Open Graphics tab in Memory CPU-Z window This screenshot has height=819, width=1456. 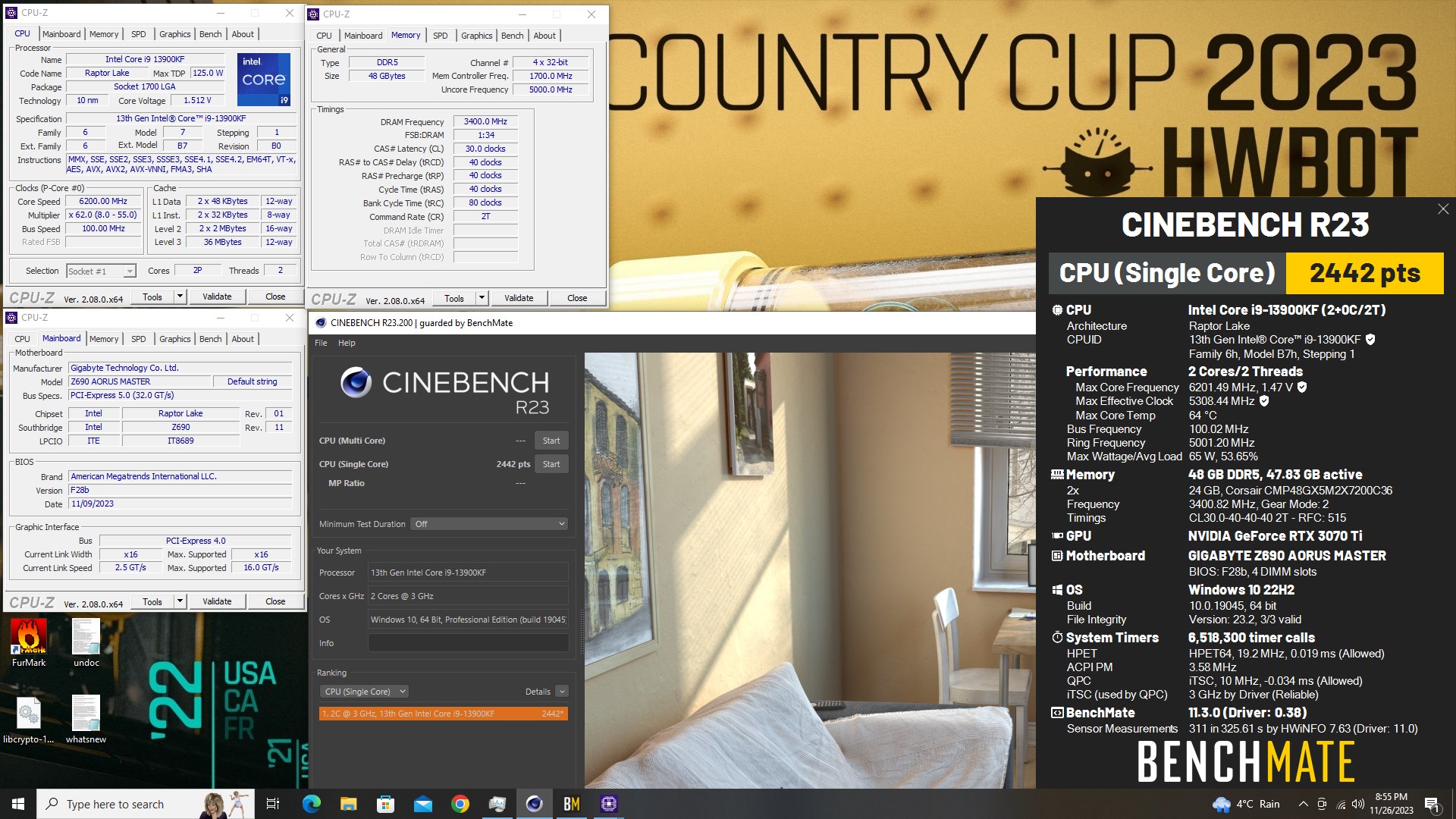click(476, 36)
